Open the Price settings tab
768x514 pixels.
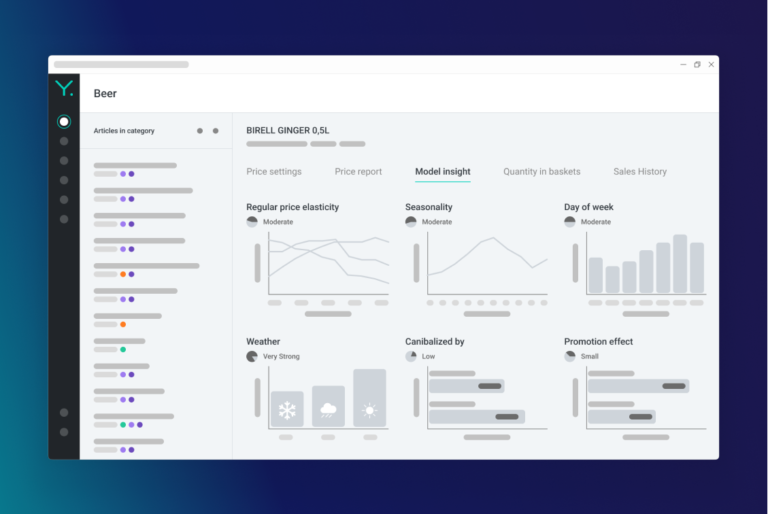tap(274, 171)
